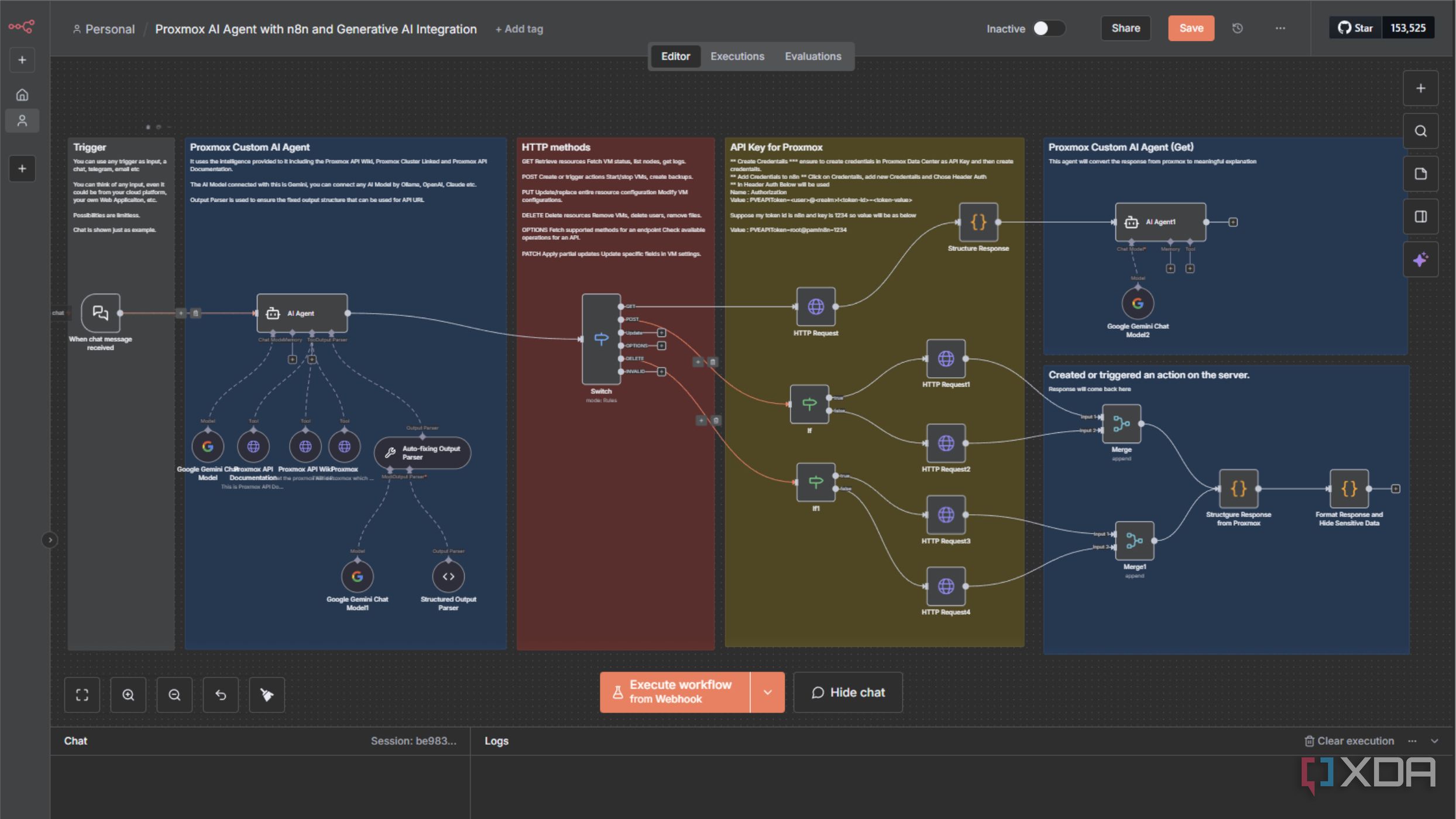Viewport: 1456px width, 819px height.
Task: Select the Merge node
Action: pyautogui.click(x=1121, y=424)
